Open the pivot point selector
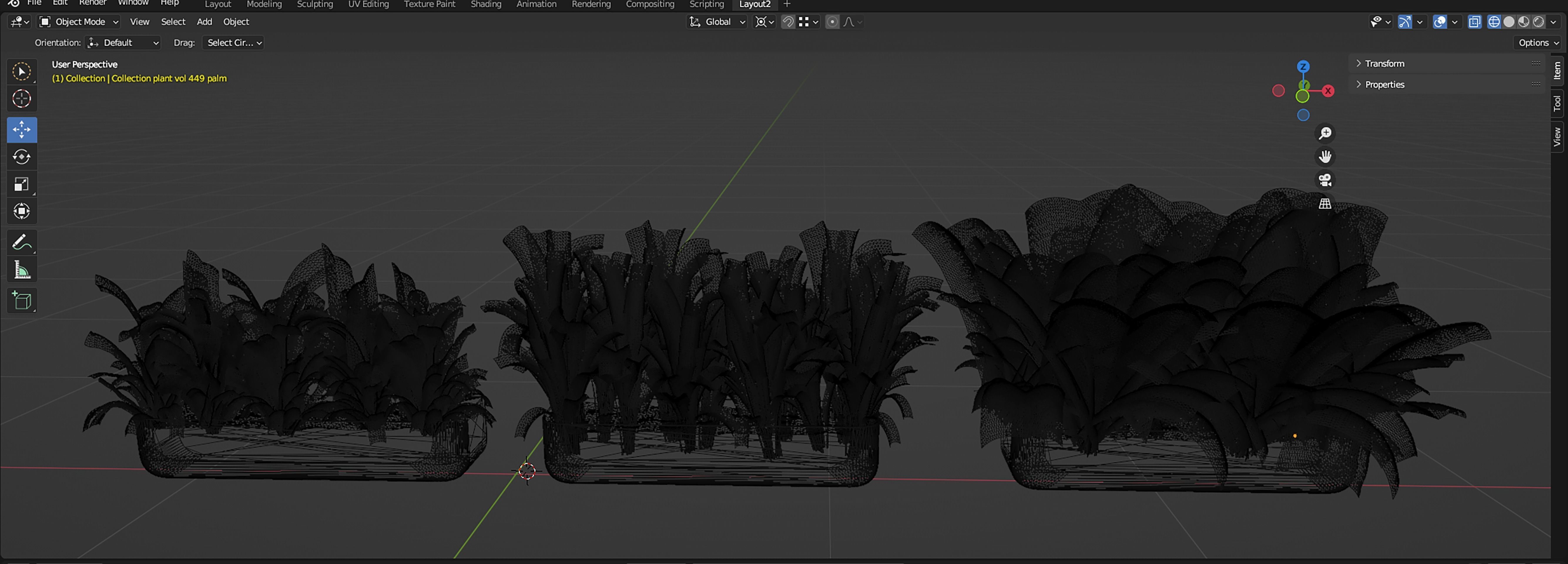Viewport: 1568px width, 564px height. pyautogui.click(x=764, y=22)
